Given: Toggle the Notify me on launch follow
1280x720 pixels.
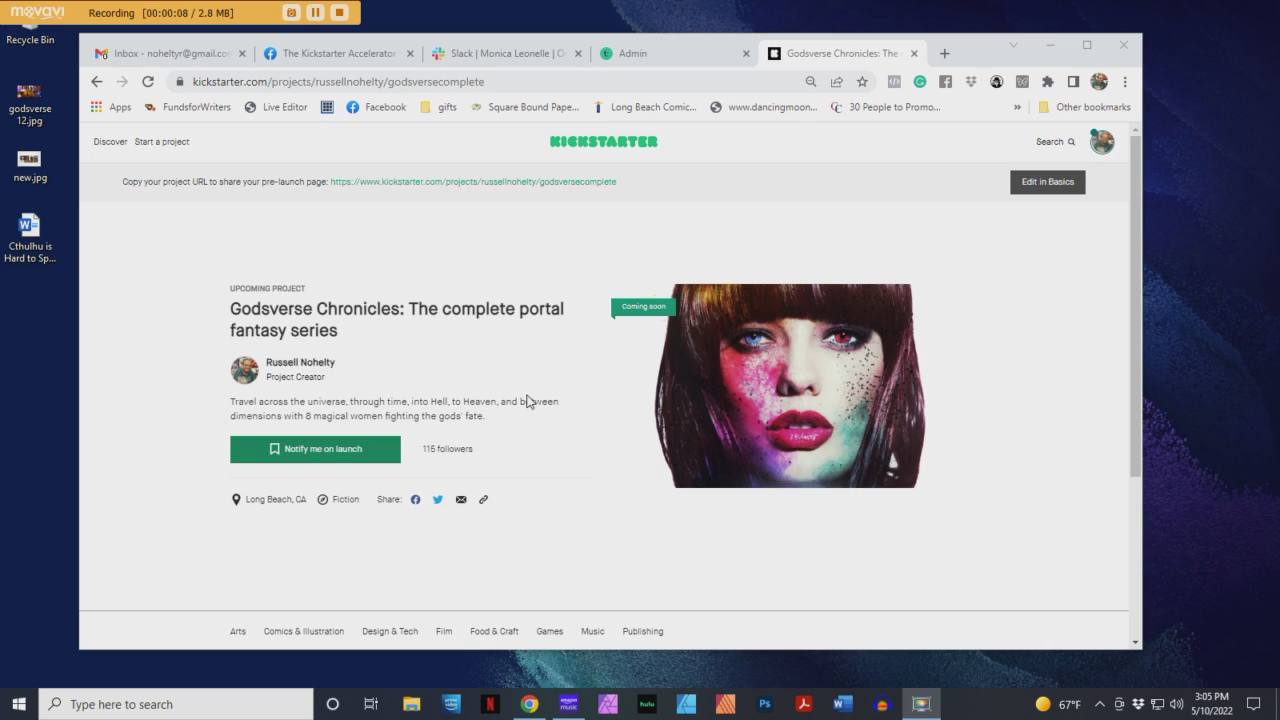Looking at the screenshot, I should pos(314,449).
